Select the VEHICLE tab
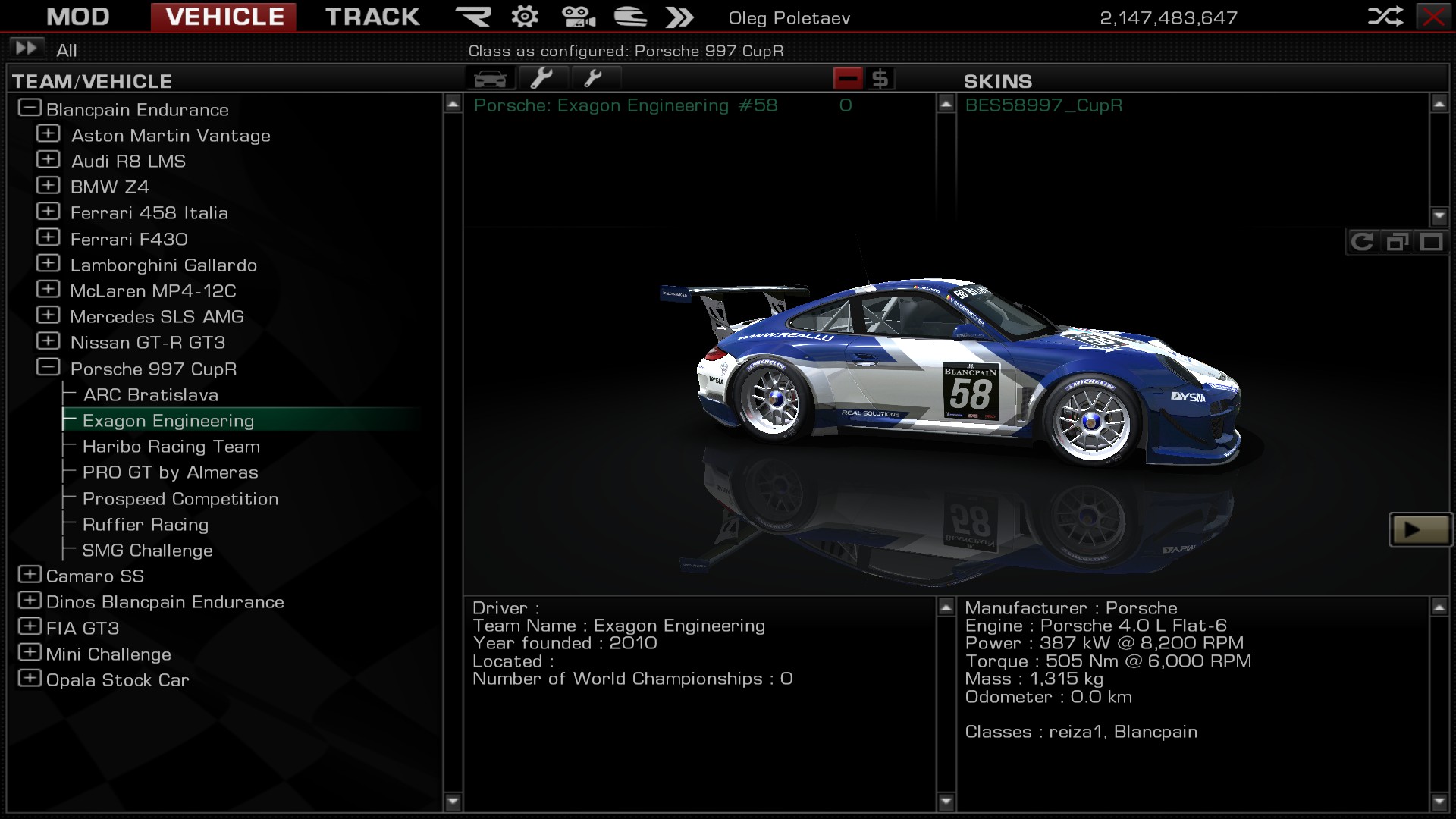The width and height of the screenshot is (1456, 819). (x=224, y=17)
